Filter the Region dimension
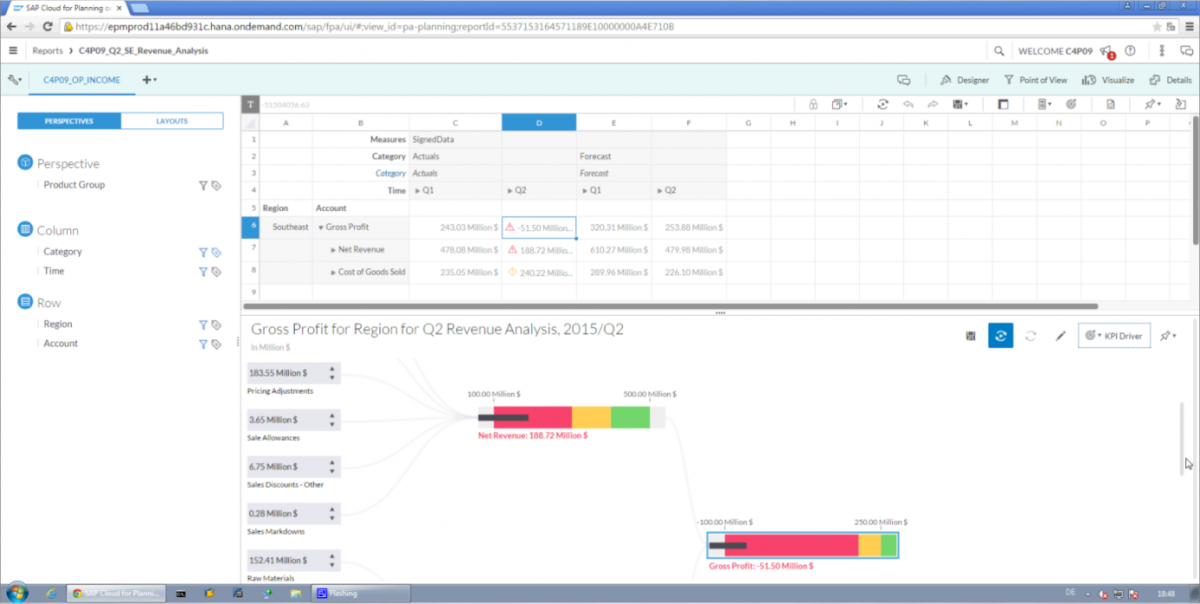The image size is (1200, 604). (x=202, y=324)
